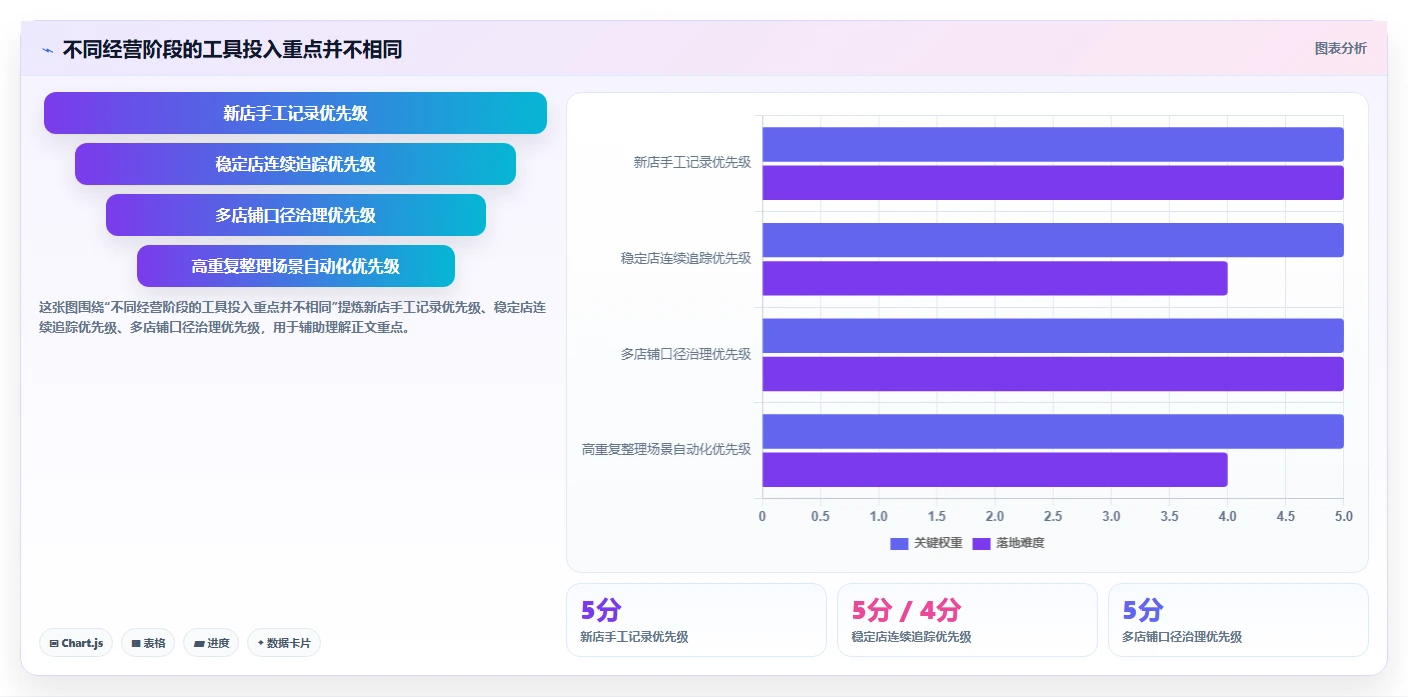Click the 0 x-axis tick label
This screenshot has width=1408, height=697.
click(762, 516)
